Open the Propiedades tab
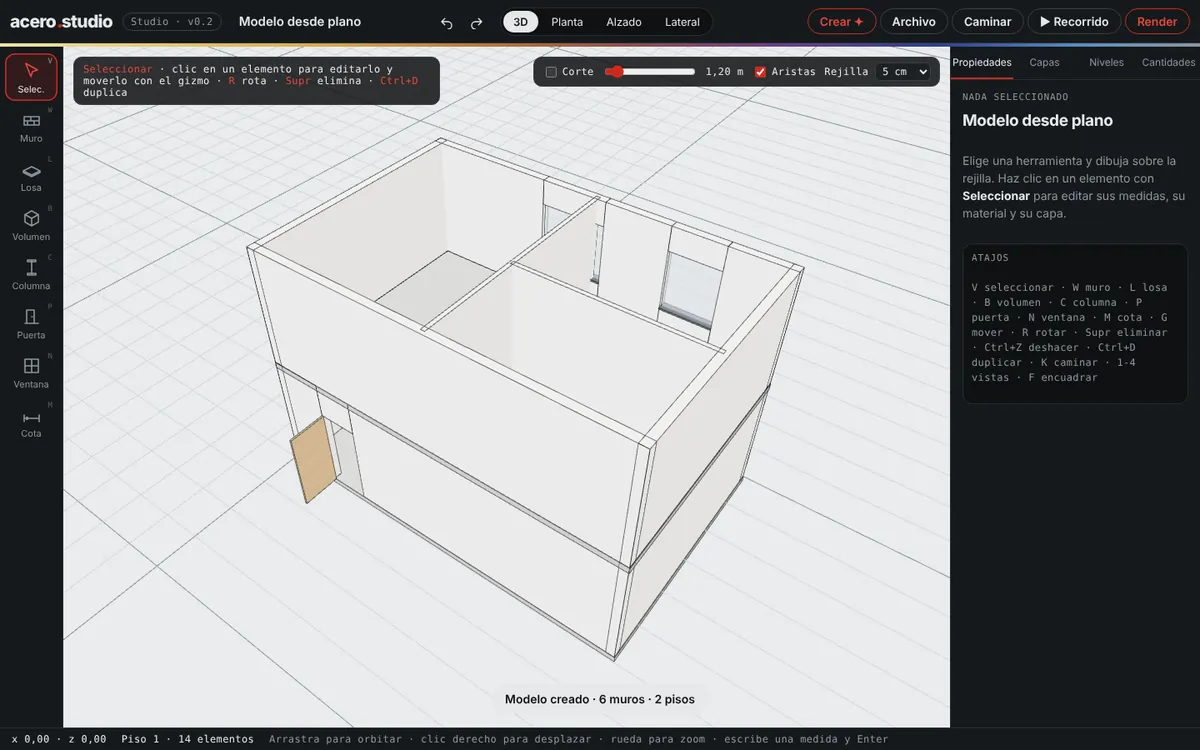This screenshot has width=1200, height=750. [982, 62]
